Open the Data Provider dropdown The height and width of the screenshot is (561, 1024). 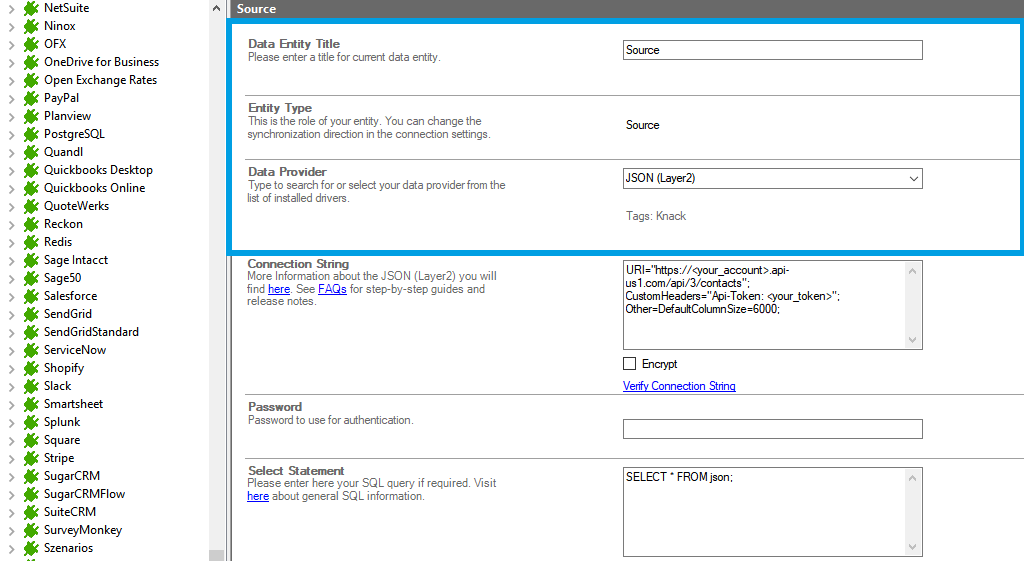tap(913, 179)
